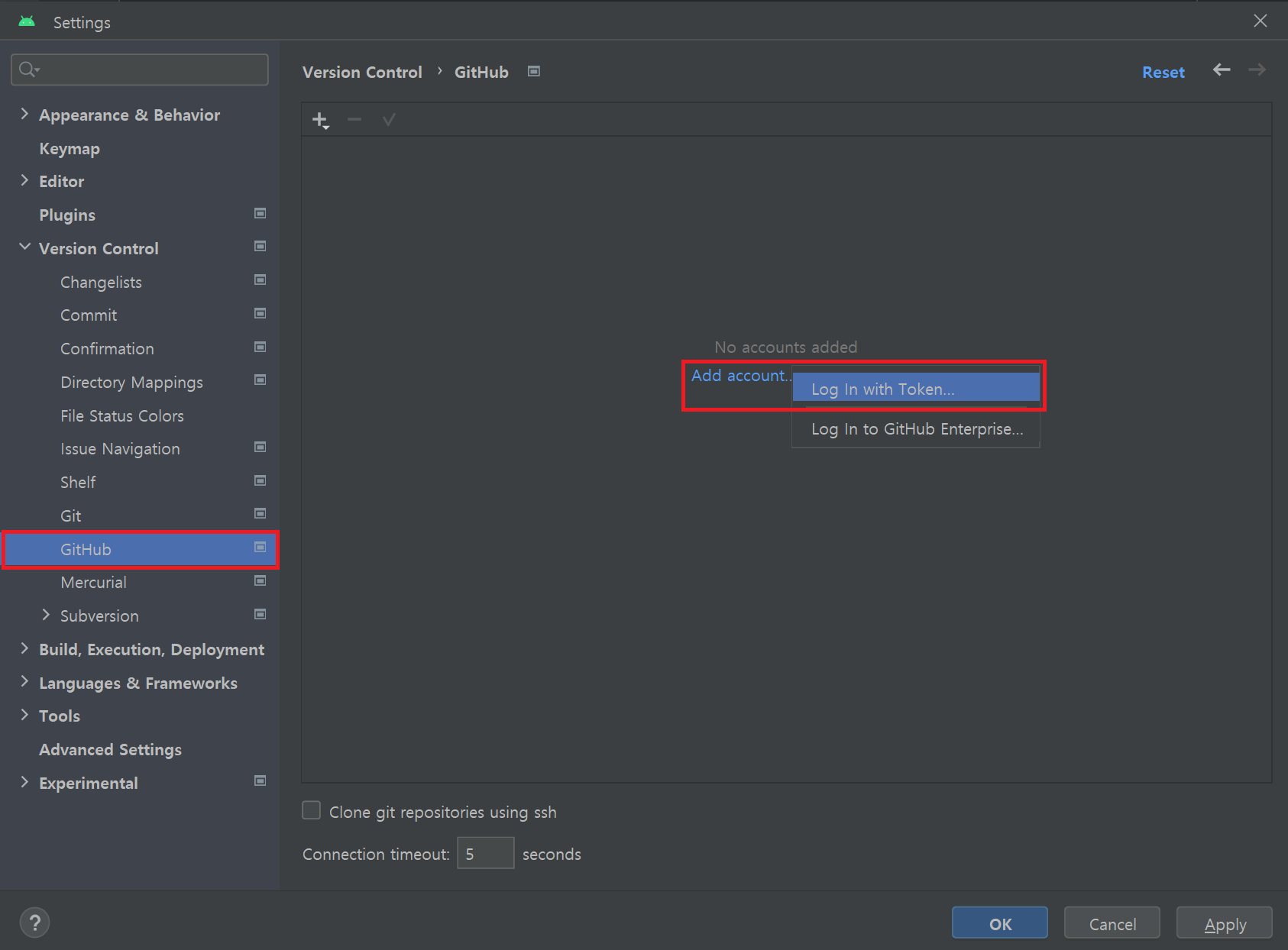Close the Settings dialog
Image resolution: width=1288 pixels, height=950 pixels.
1260,21
